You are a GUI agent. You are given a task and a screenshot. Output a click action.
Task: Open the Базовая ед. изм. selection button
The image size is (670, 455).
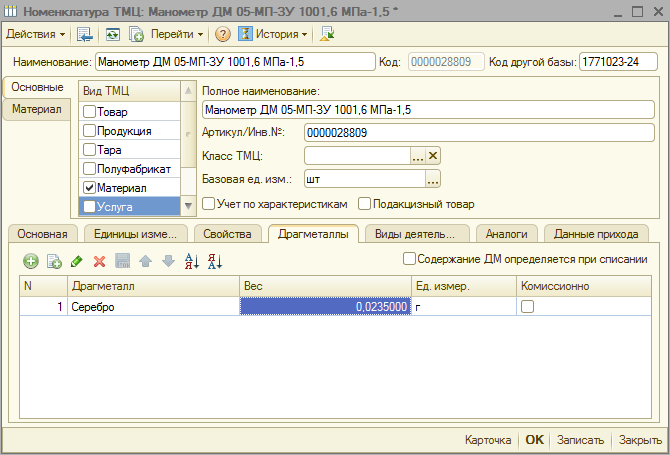[432, 179]
